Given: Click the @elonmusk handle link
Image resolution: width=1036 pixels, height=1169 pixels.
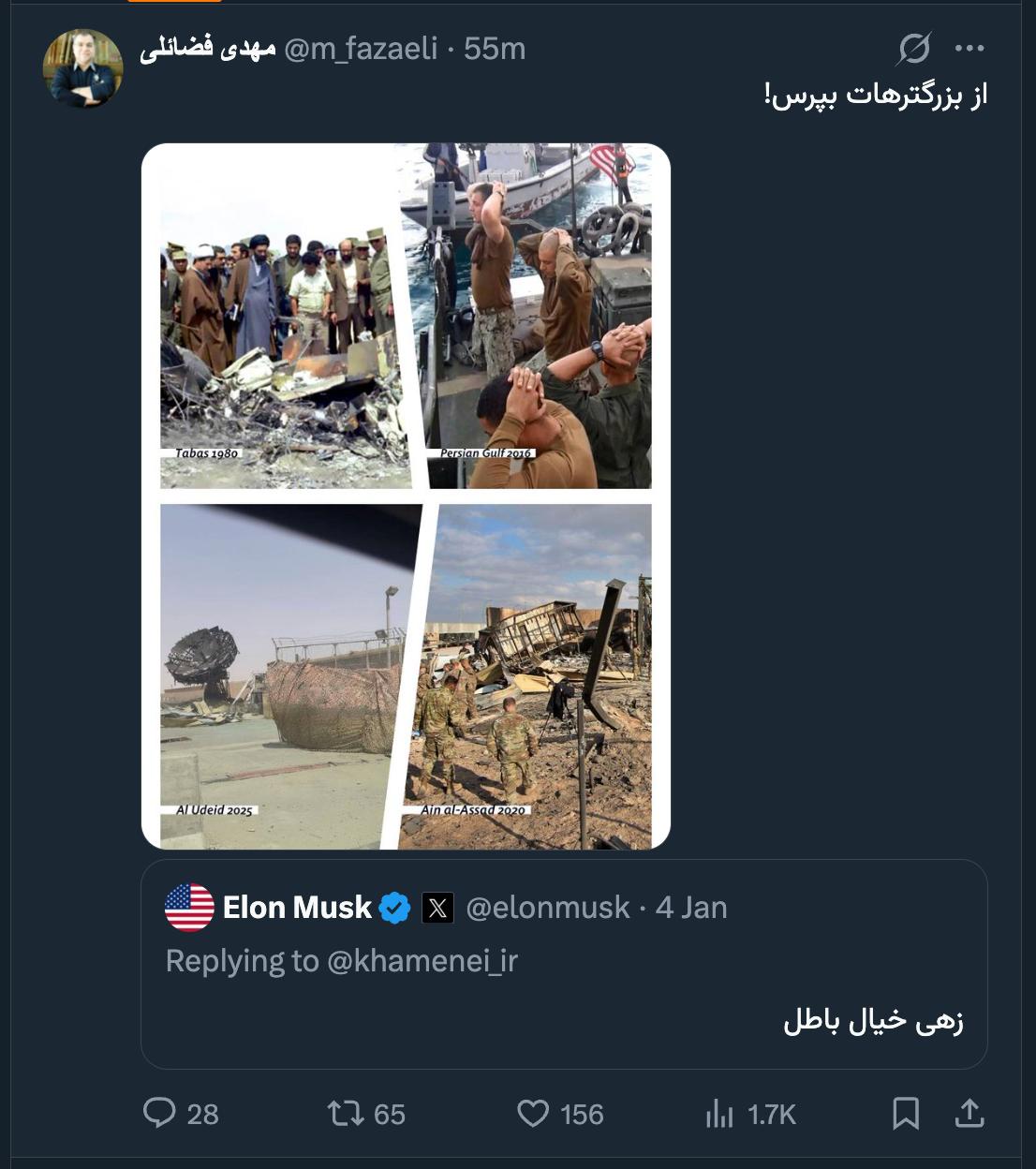Looking at the screenshot, I should coord(546,907).
